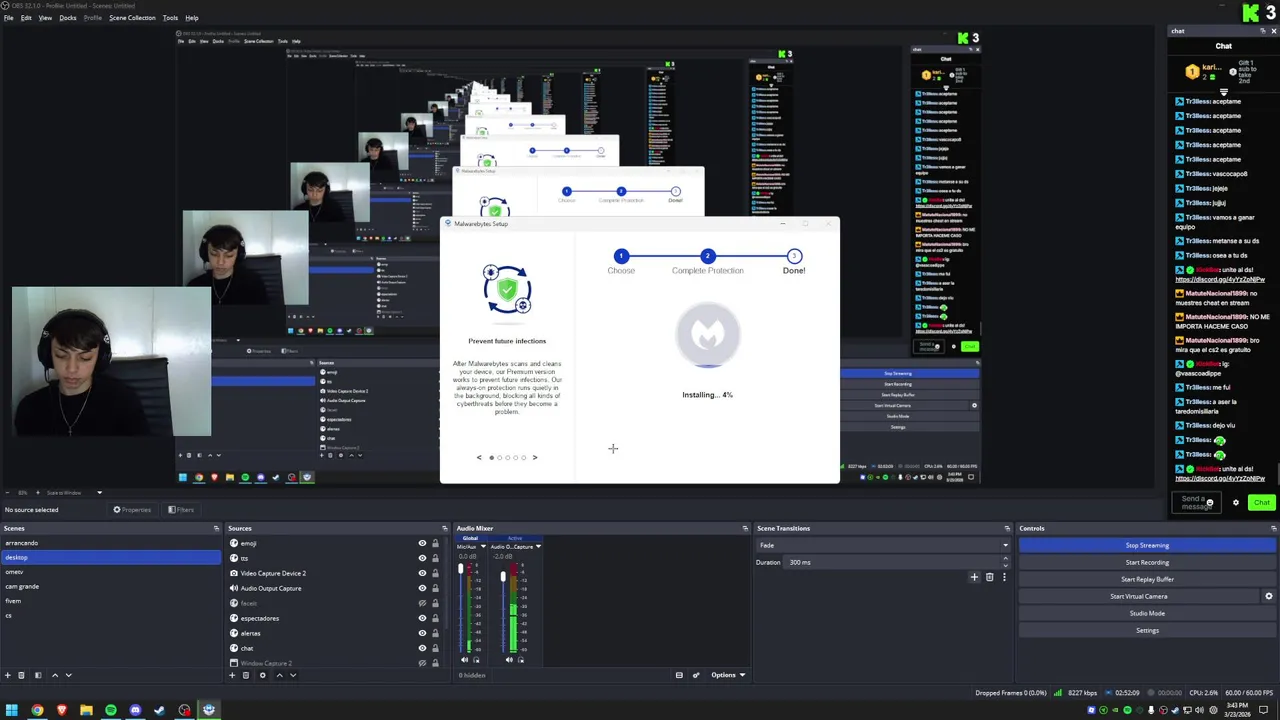The height and width of the screenshot is (720, 1280).
Task: Open Mic/Aux channel menu arrow
Action: tap(483, 547)
